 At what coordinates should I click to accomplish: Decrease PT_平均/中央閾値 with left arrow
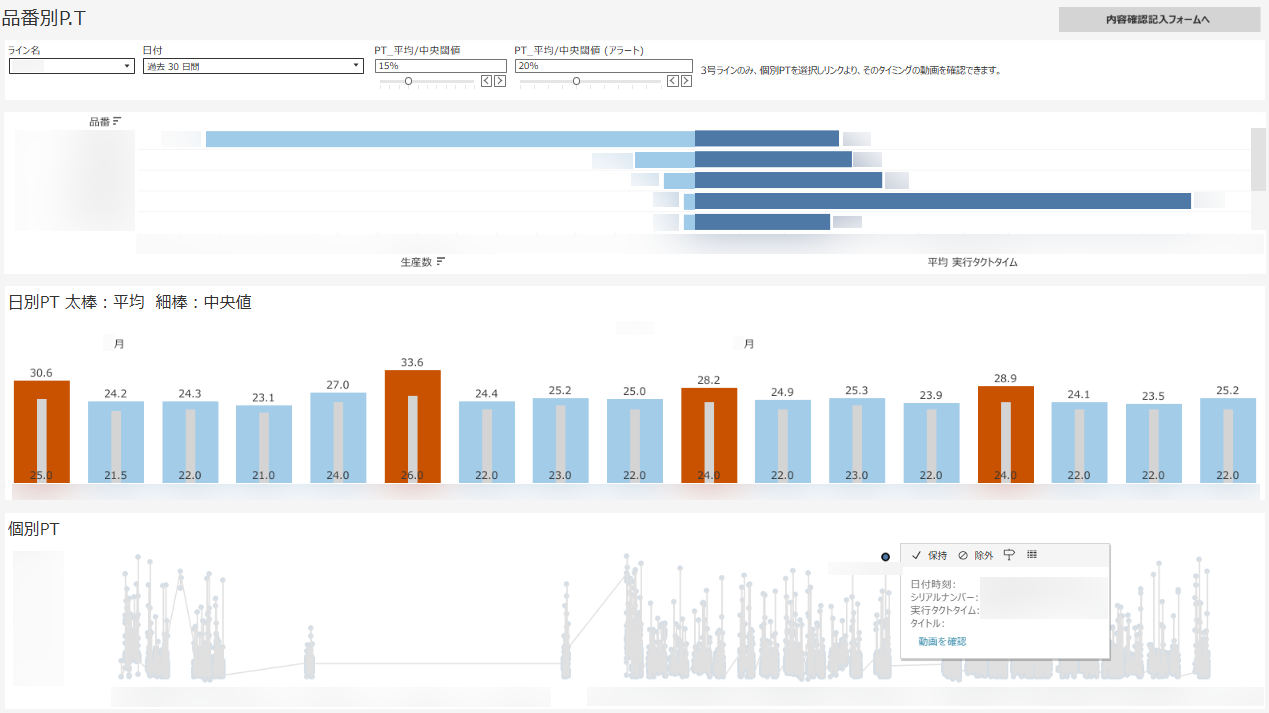click(x=487, y=81)
